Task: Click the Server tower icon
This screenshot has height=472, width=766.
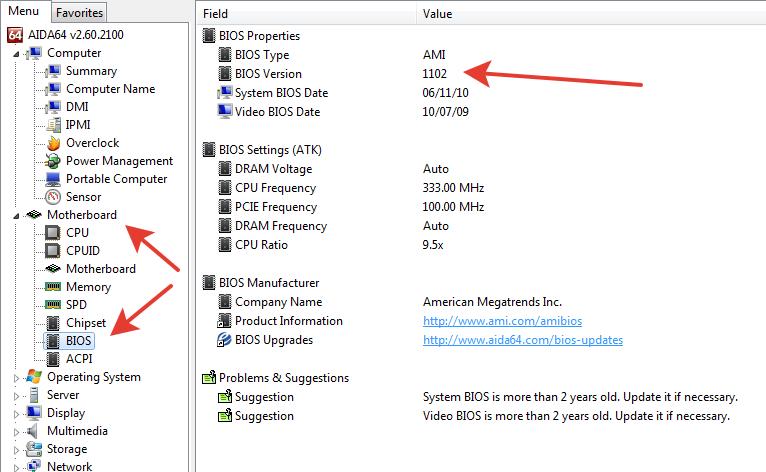Action: [34, 395]
